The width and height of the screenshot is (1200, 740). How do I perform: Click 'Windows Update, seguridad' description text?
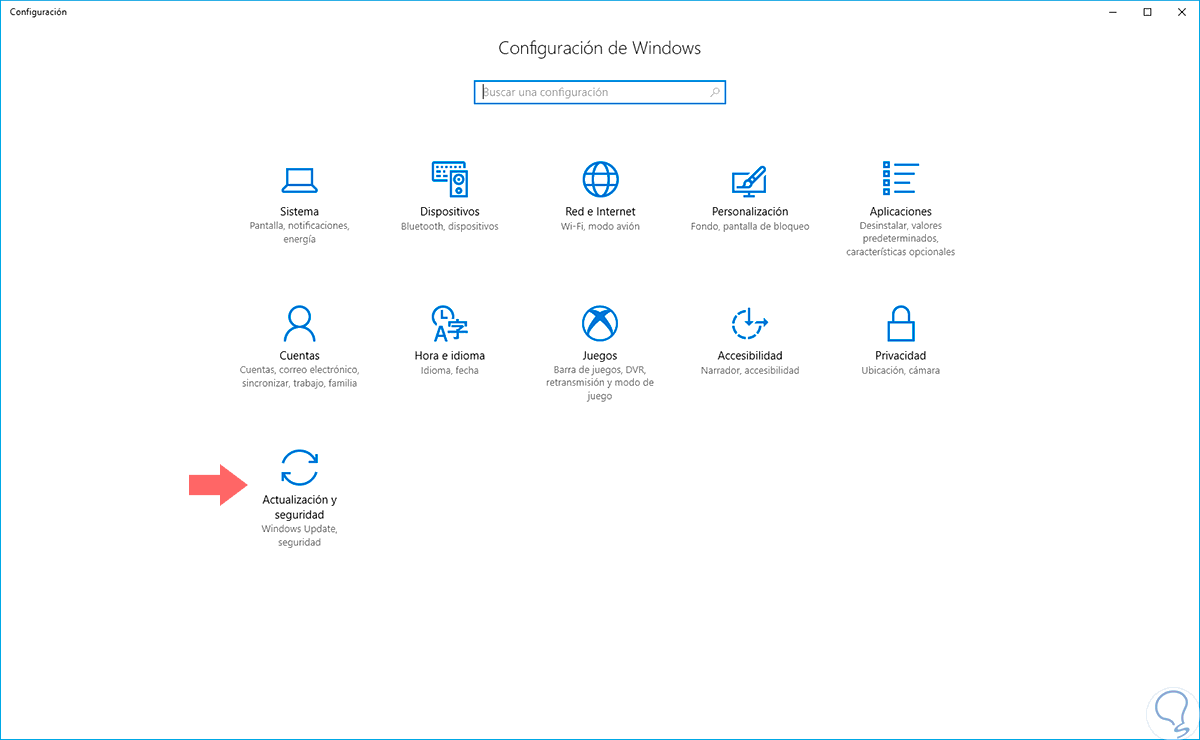300,536
